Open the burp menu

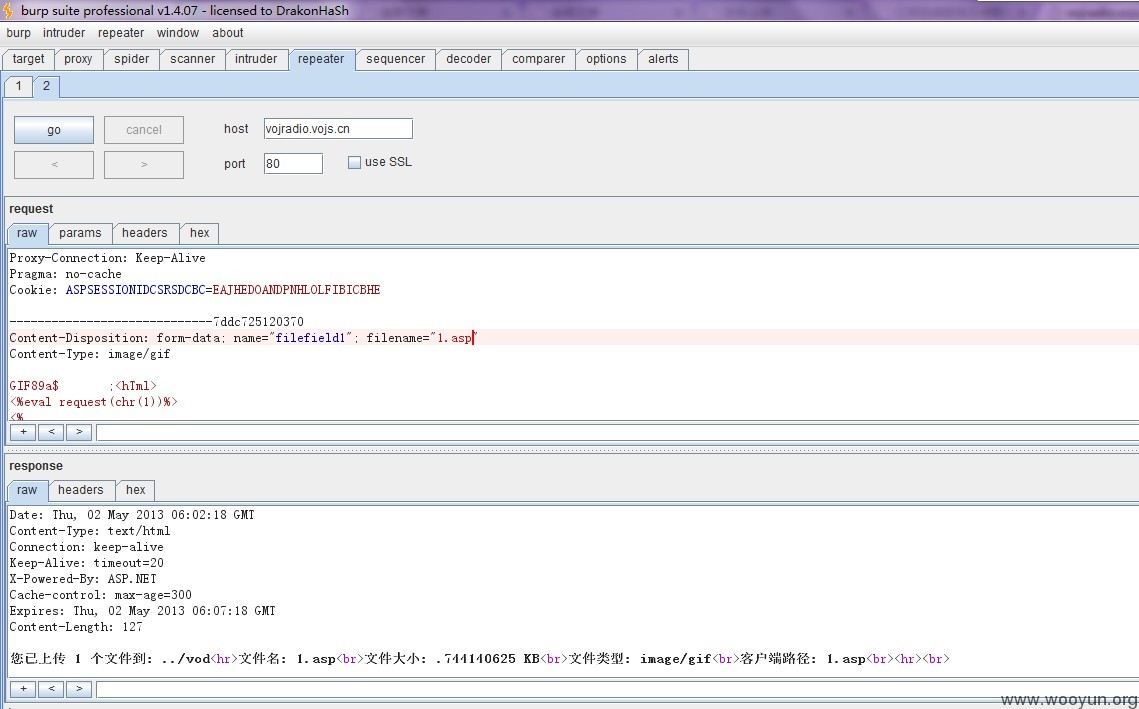point(18,33)
